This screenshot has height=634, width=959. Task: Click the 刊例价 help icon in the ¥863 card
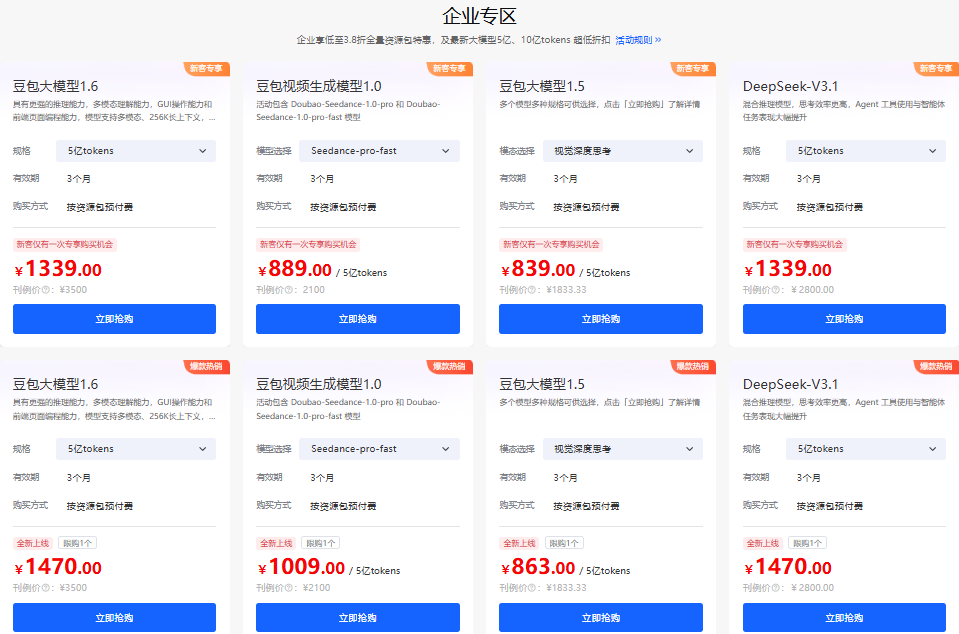coord(532,588)
